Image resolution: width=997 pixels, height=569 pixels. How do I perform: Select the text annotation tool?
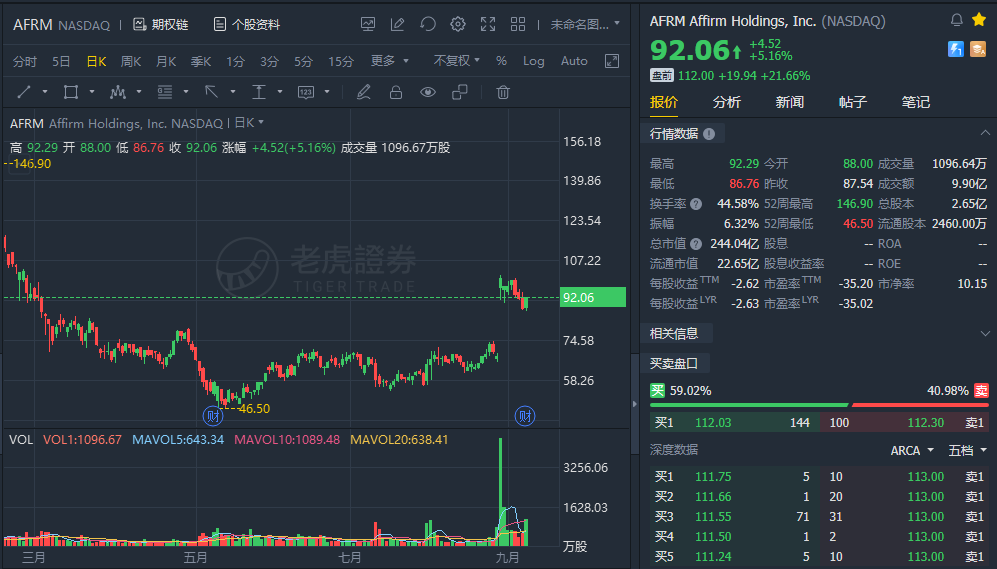[259, 92]
